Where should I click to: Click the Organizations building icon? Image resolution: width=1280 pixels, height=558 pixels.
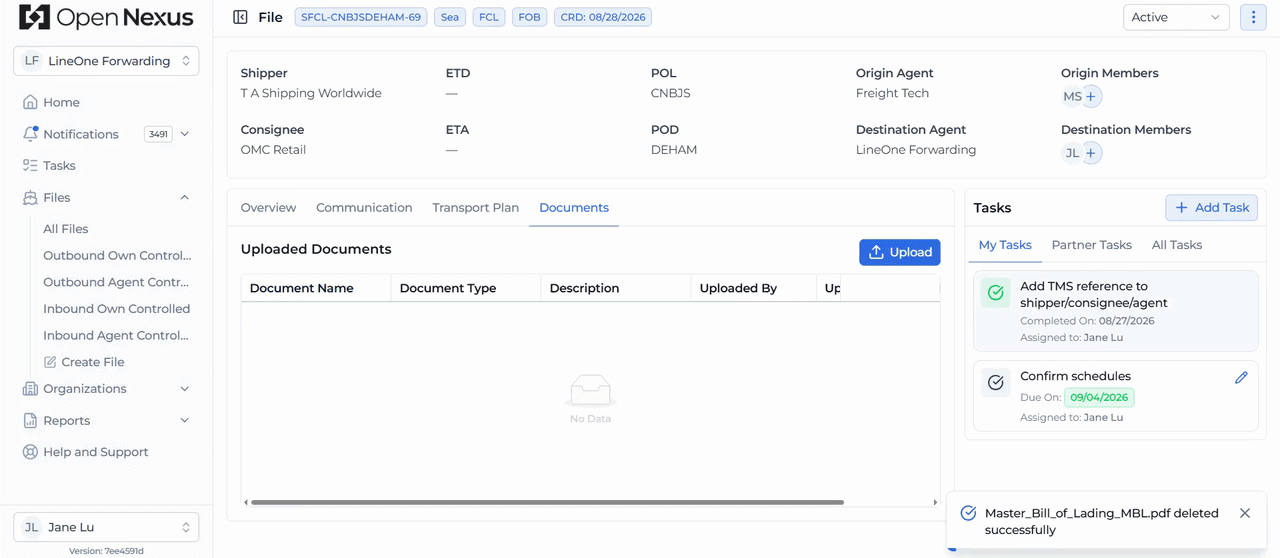pyautogui.click(x=30, y=389)
